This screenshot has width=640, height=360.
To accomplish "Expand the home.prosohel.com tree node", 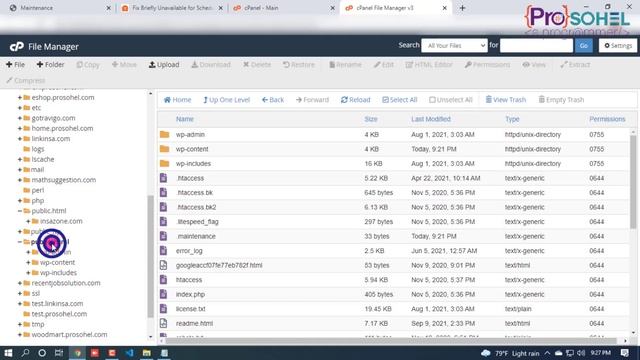I will click(x=20, y=128).
